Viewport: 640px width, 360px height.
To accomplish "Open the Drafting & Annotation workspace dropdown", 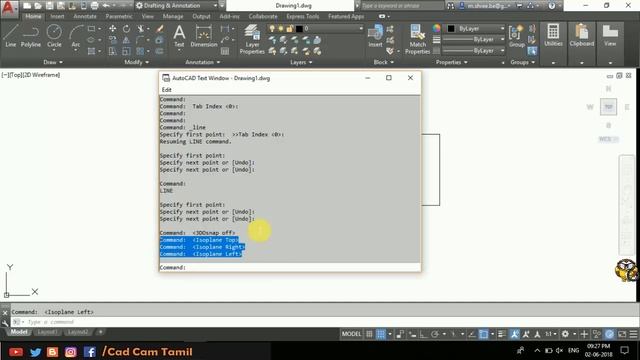I will (176, 6).
